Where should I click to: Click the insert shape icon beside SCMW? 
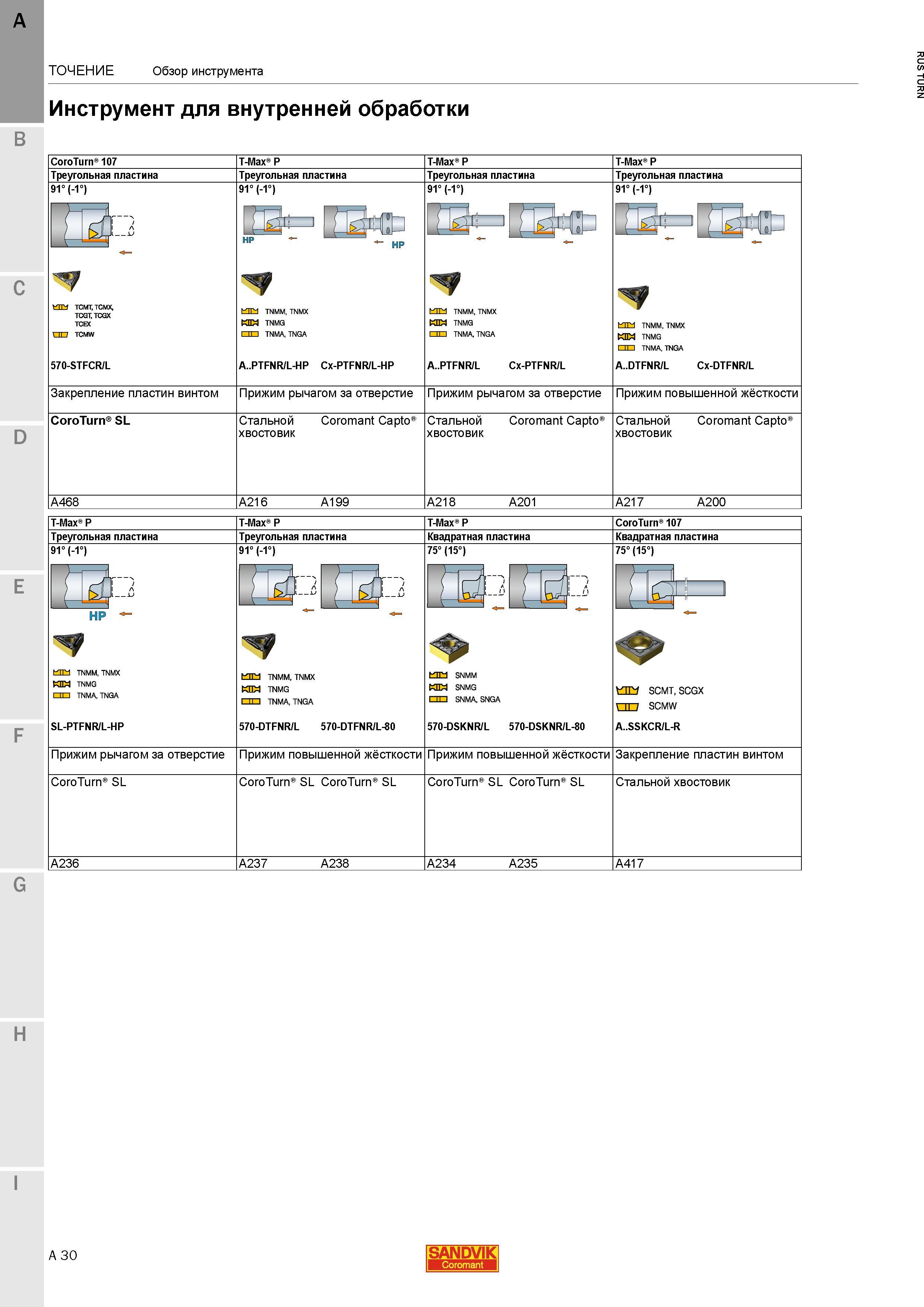(x=627, y=707)
